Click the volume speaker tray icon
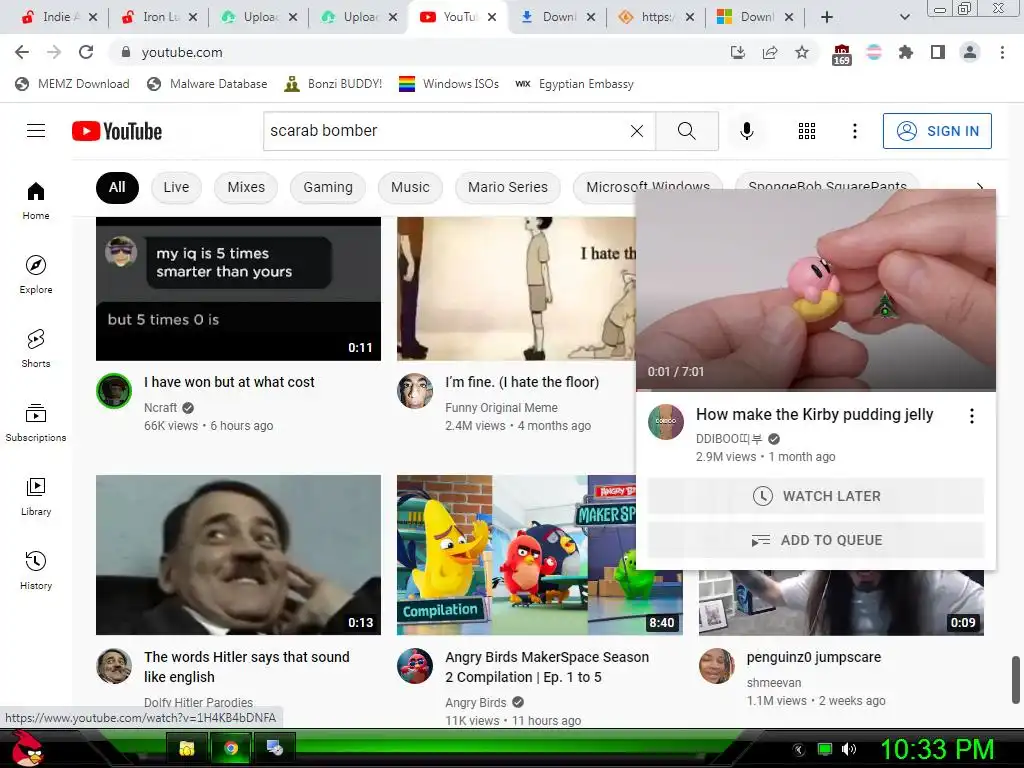The width and height of the screenshot is (1024, 768). point(848,749)
